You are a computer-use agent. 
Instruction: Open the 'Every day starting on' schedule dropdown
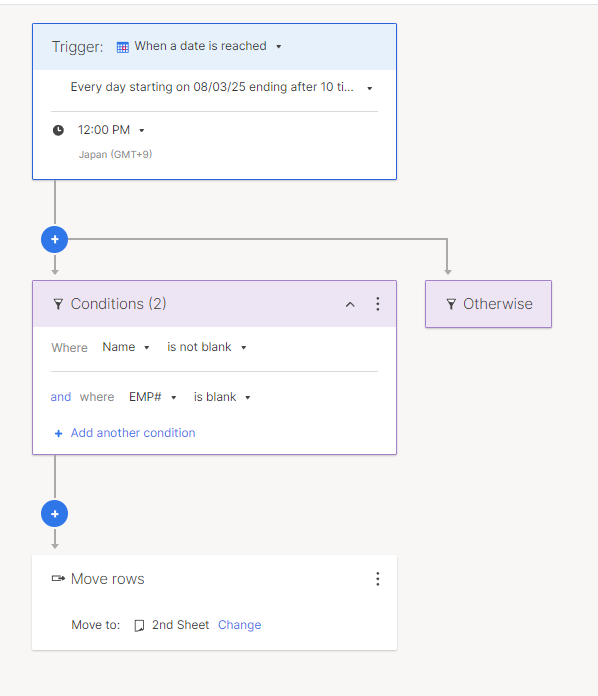pos(221,87)
